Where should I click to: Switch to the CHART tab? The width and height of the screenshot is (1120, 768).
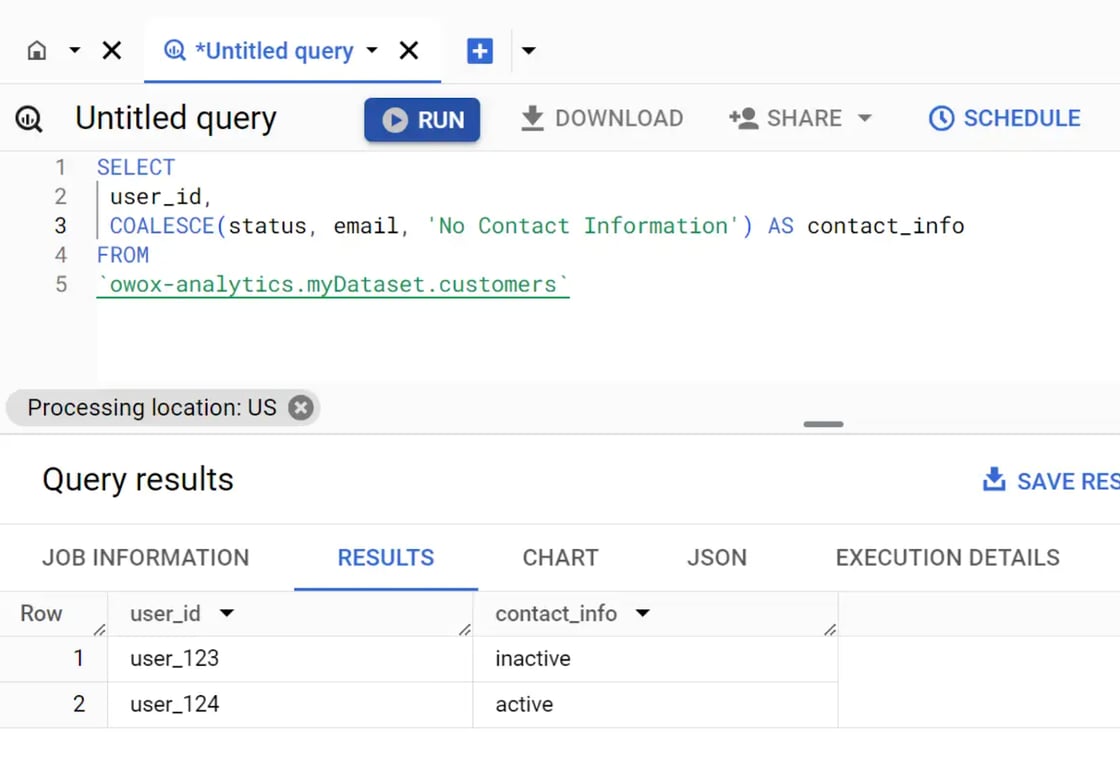(561, 558)
